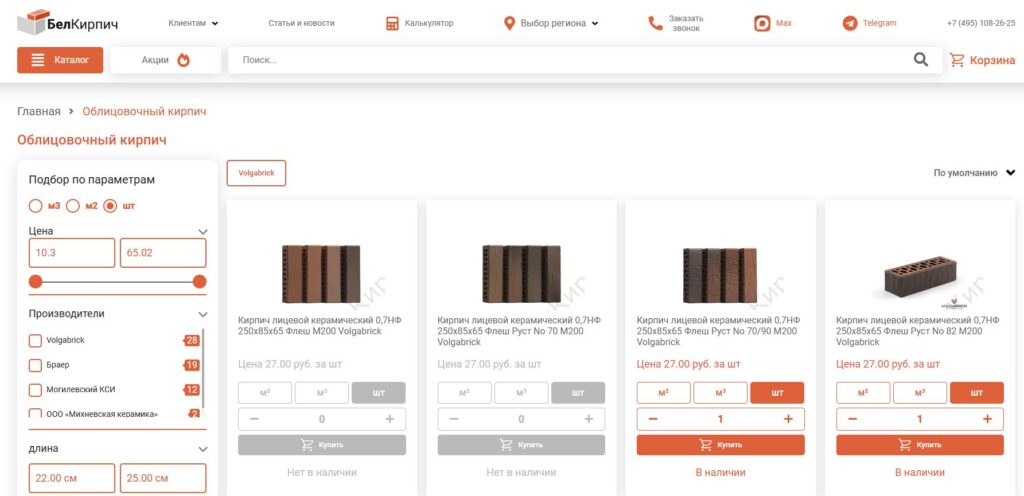Viewport: 1024px width, 496px height.
Task: Call phone number +7 (495) 108-26-25
Action: tap(981, 23)
